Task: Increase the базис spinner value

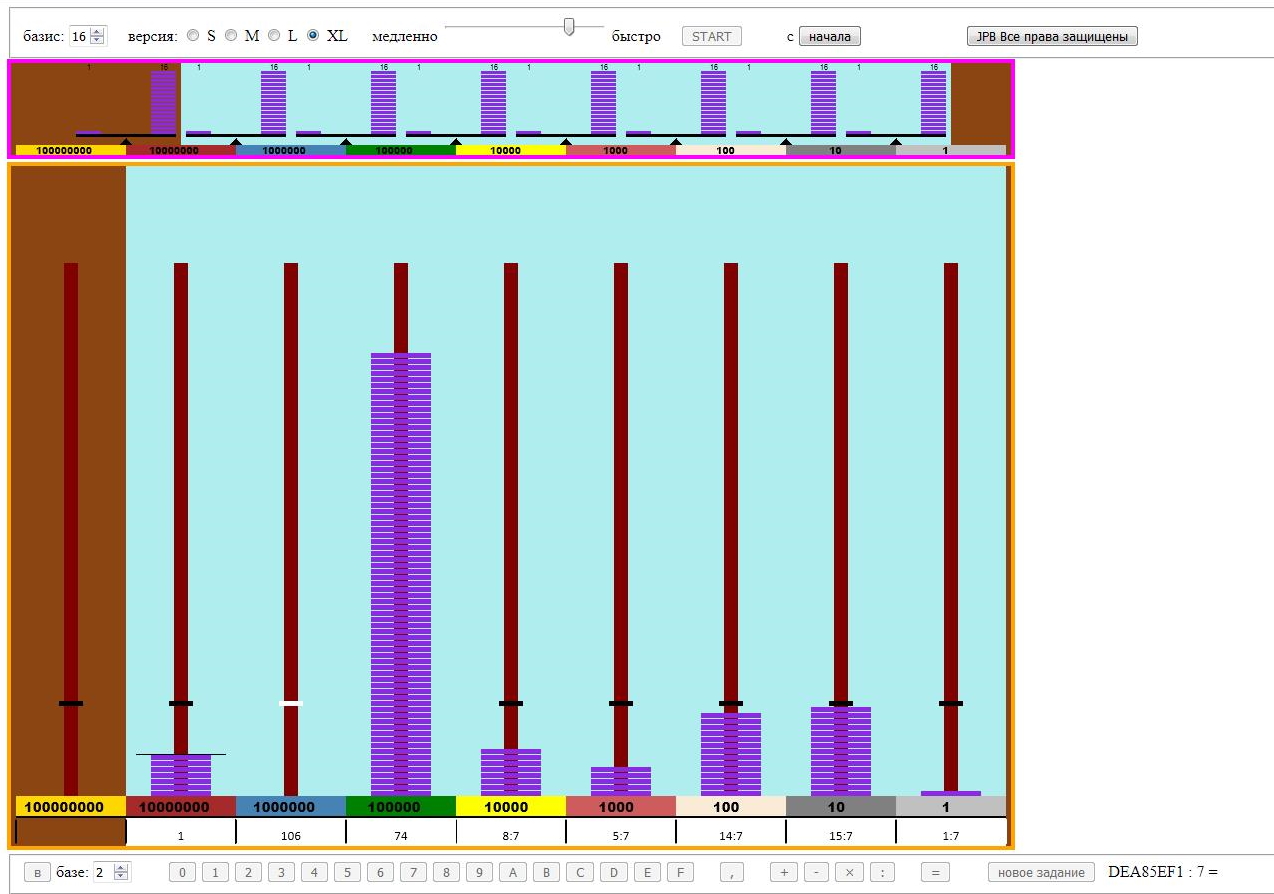Action: coord(97,32)
